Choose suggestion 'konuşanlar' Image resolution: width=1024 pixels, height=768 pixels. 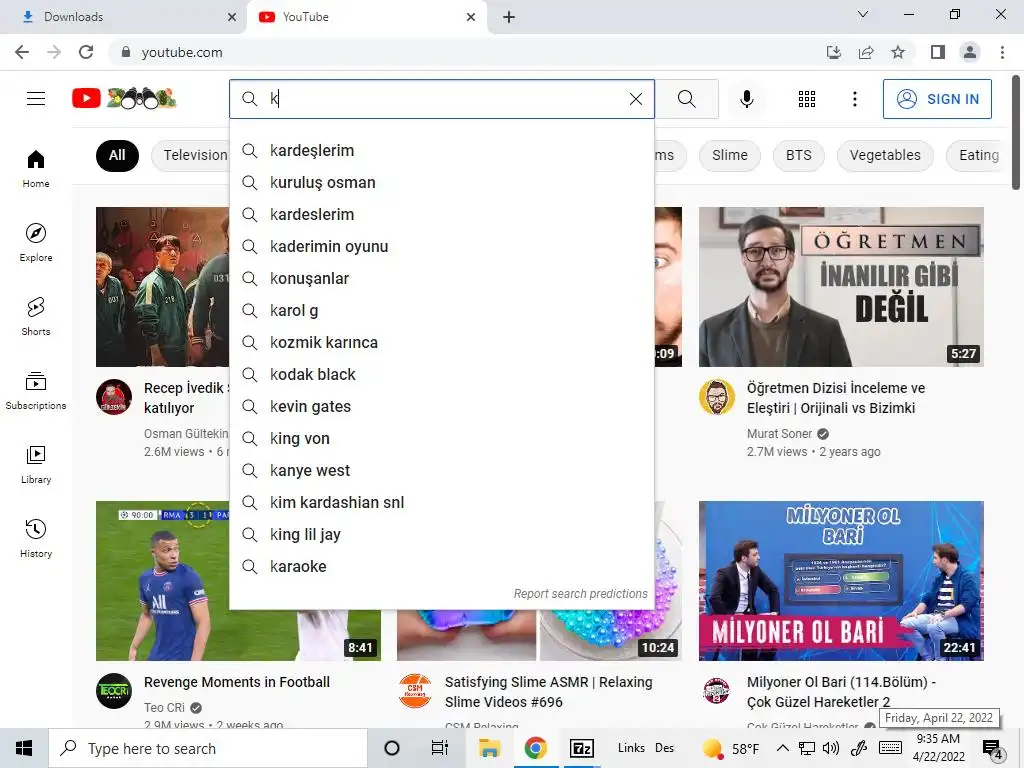point(441,279)
